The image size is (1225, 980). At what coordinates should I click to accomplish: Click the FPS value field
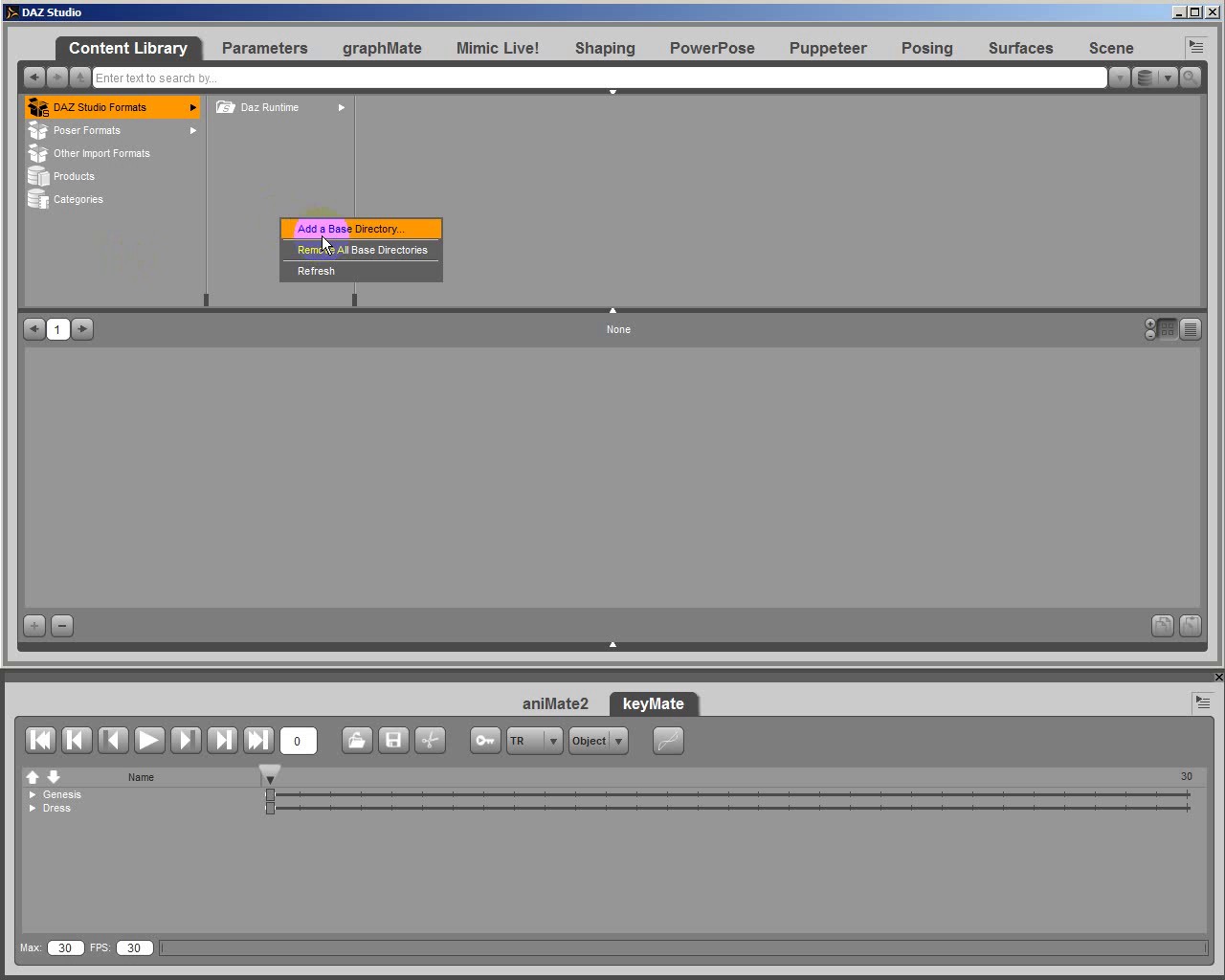pyautogui.click(x=134, y=947)
